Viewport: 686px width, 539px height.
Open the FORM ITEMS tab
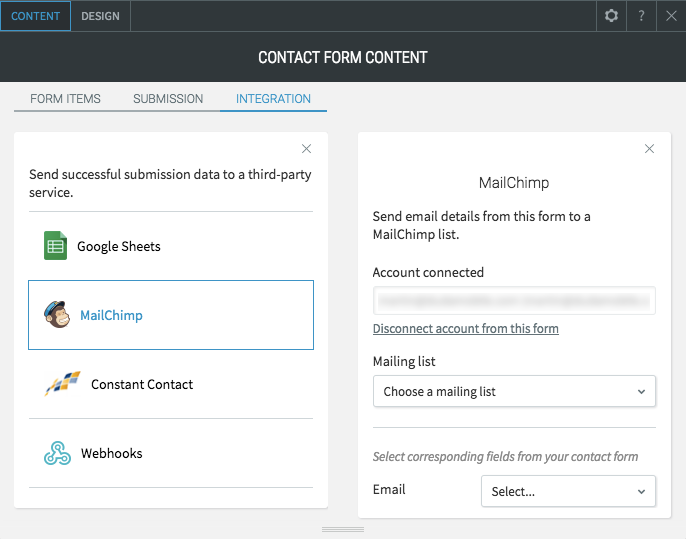65,99
